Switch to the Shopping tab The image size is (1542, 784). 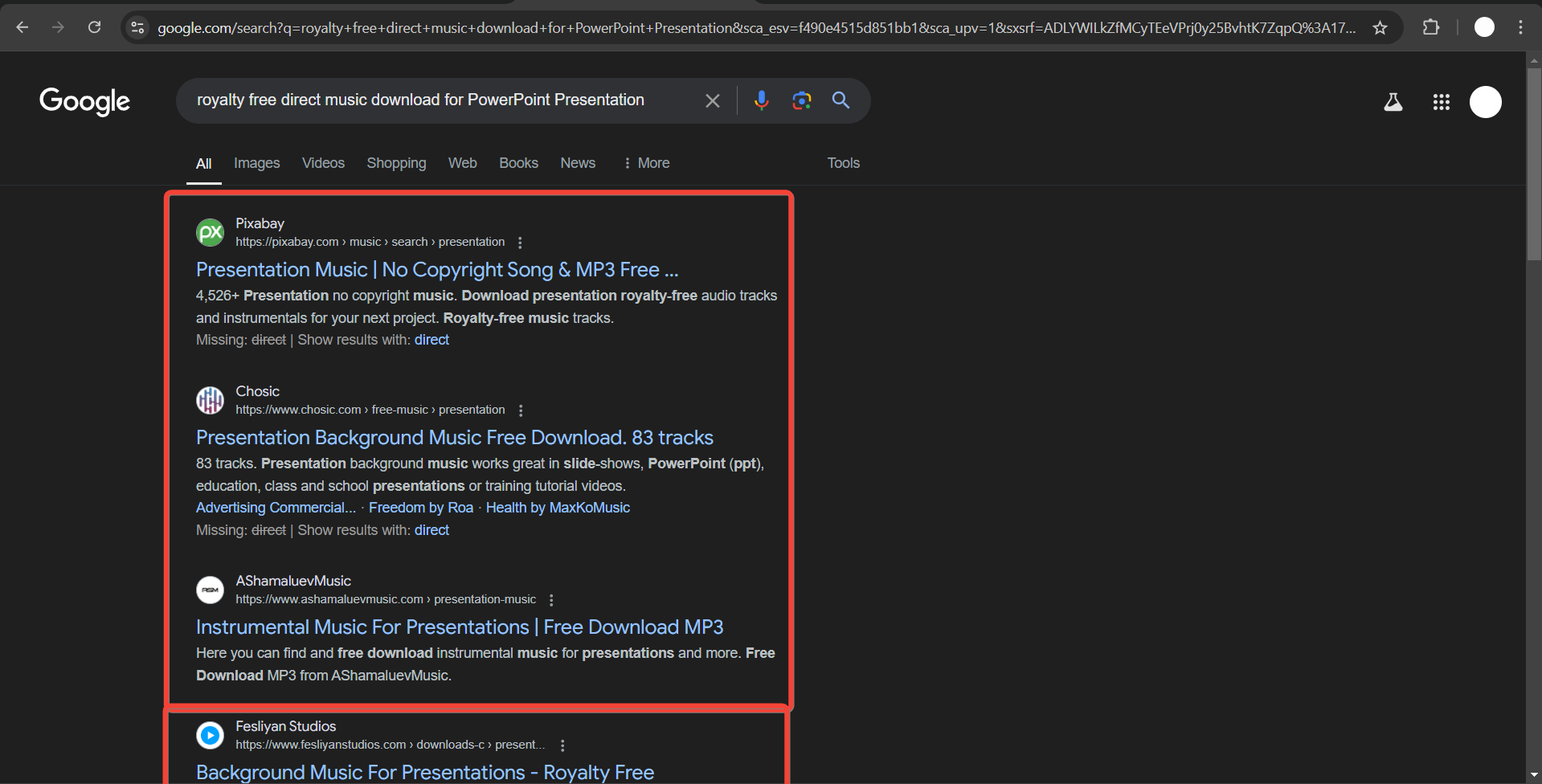pyautogui.click(x=396, y=163)
